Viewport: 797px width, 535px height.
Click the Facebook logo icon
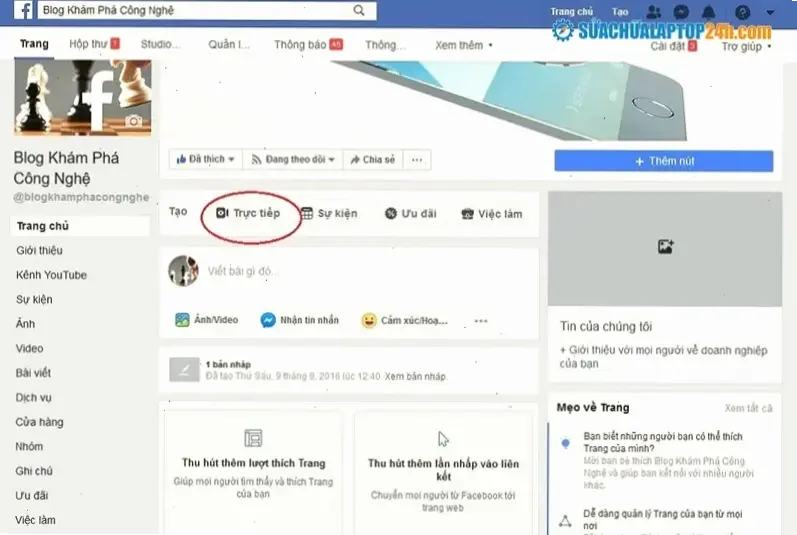click(23, 10)
